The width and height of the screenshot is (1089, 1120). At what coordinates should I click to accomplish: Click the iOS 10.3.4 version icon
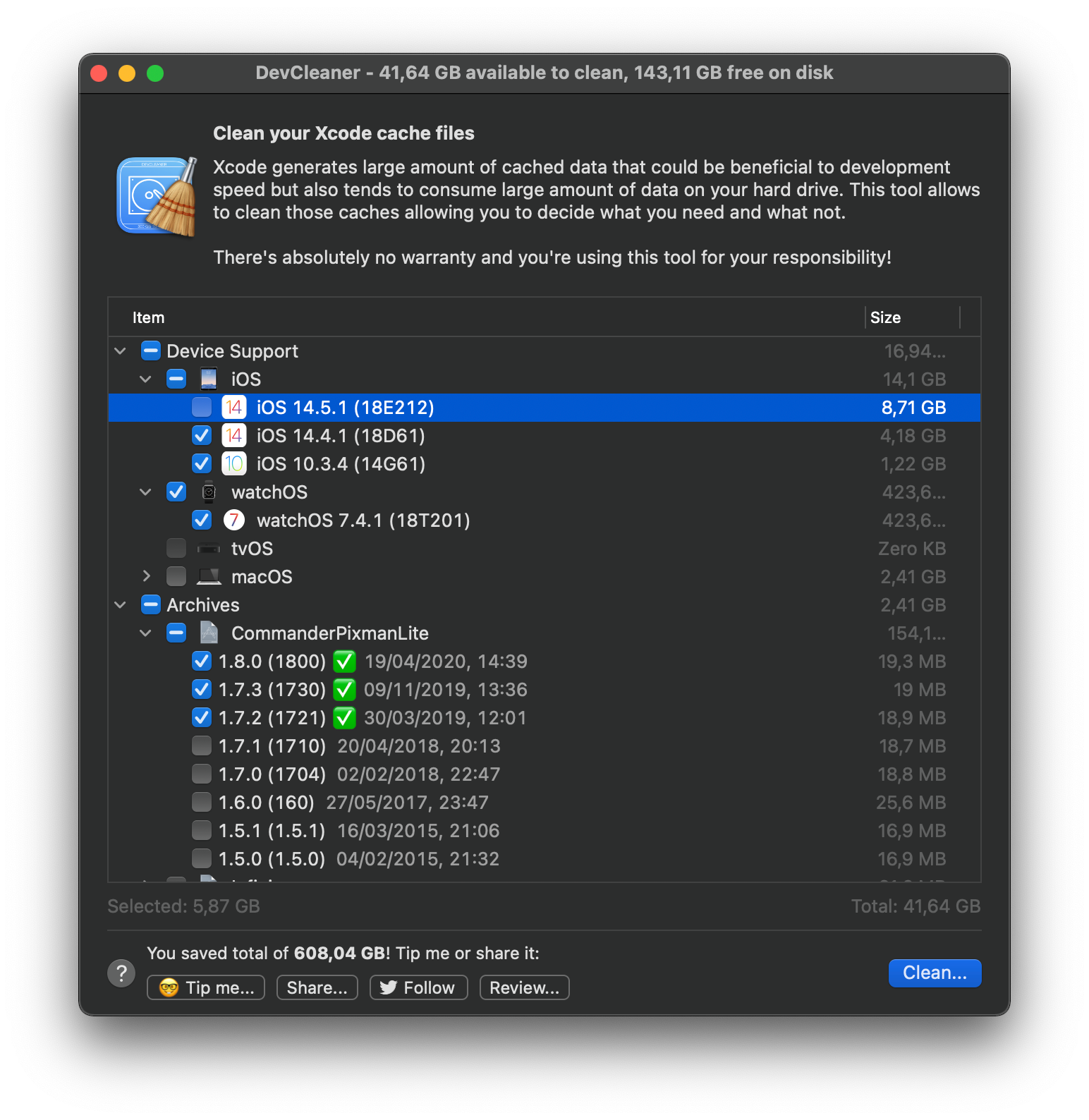tap(233, 464)
